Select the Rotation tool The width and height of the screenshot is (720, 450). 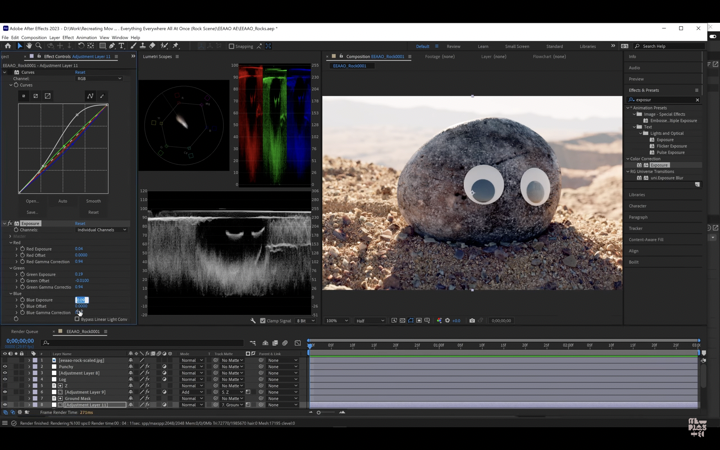[x=81, y=46]
